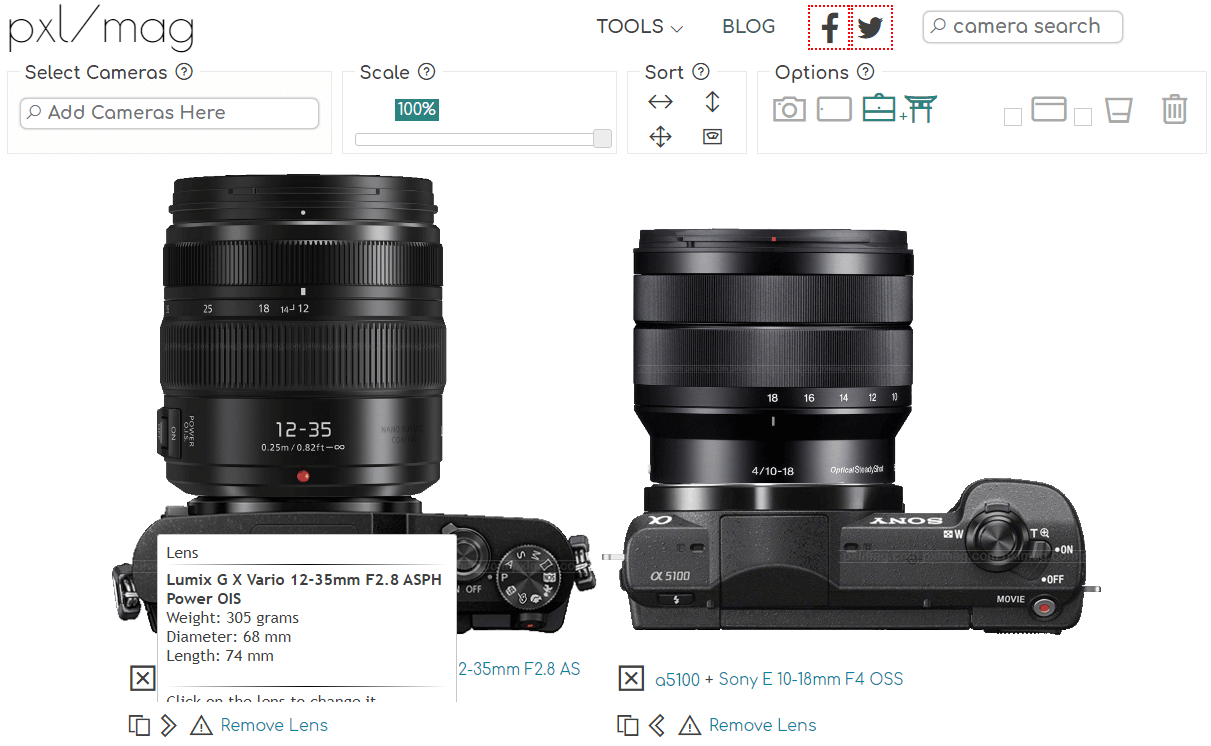
Task: Click the warning icon under a5100 camera
Action: (x=689, y=725)
